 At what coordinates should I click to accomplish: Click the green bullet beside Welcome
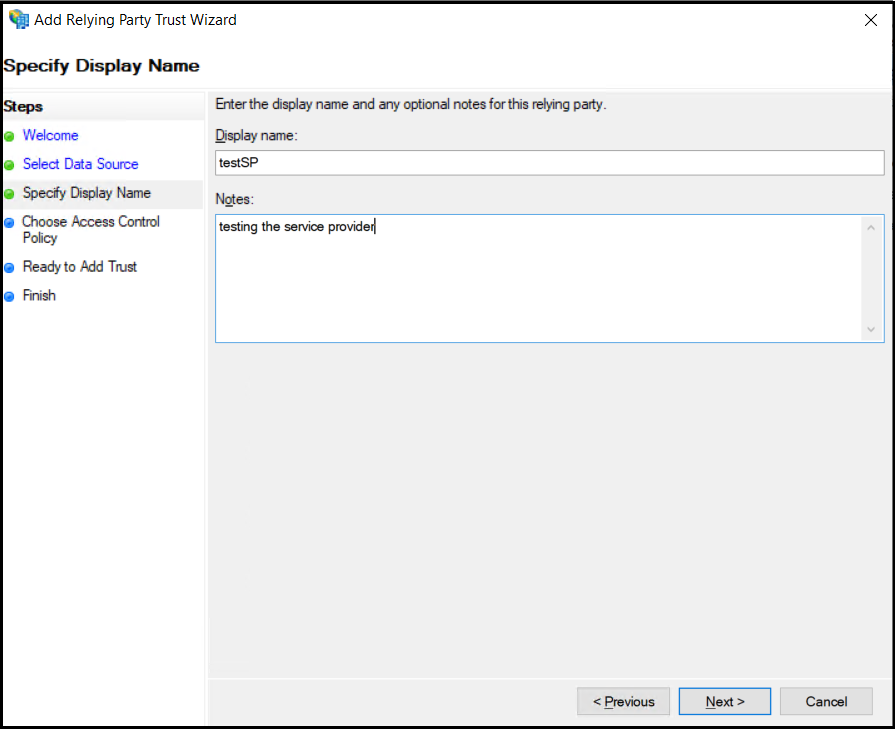pyautogui.click(x=9, y=136)
